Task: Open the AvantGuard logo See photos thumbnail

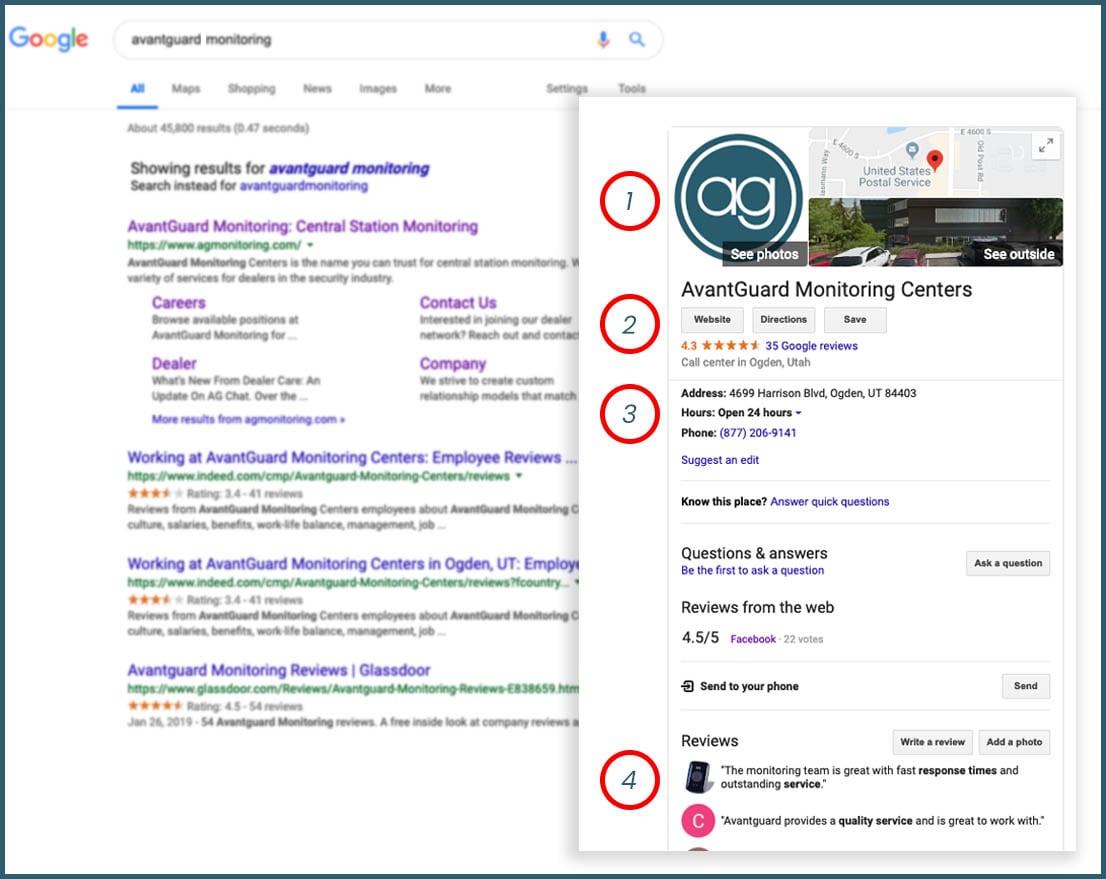Action: [739, 198]
